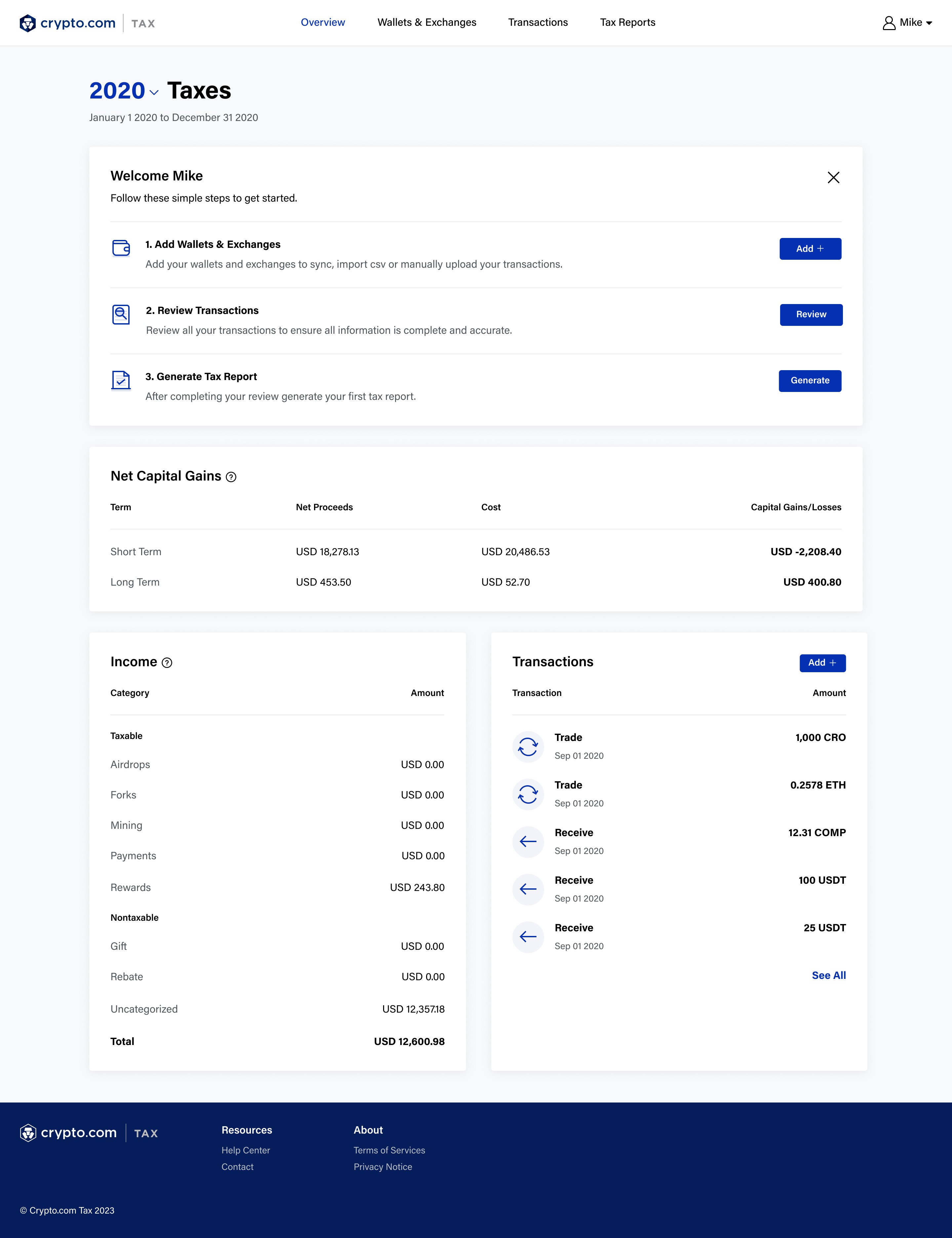Screen dimensions: 952x1238
Task: Click the Review Transactions magnifier document icon
Action: coord(121,314)
